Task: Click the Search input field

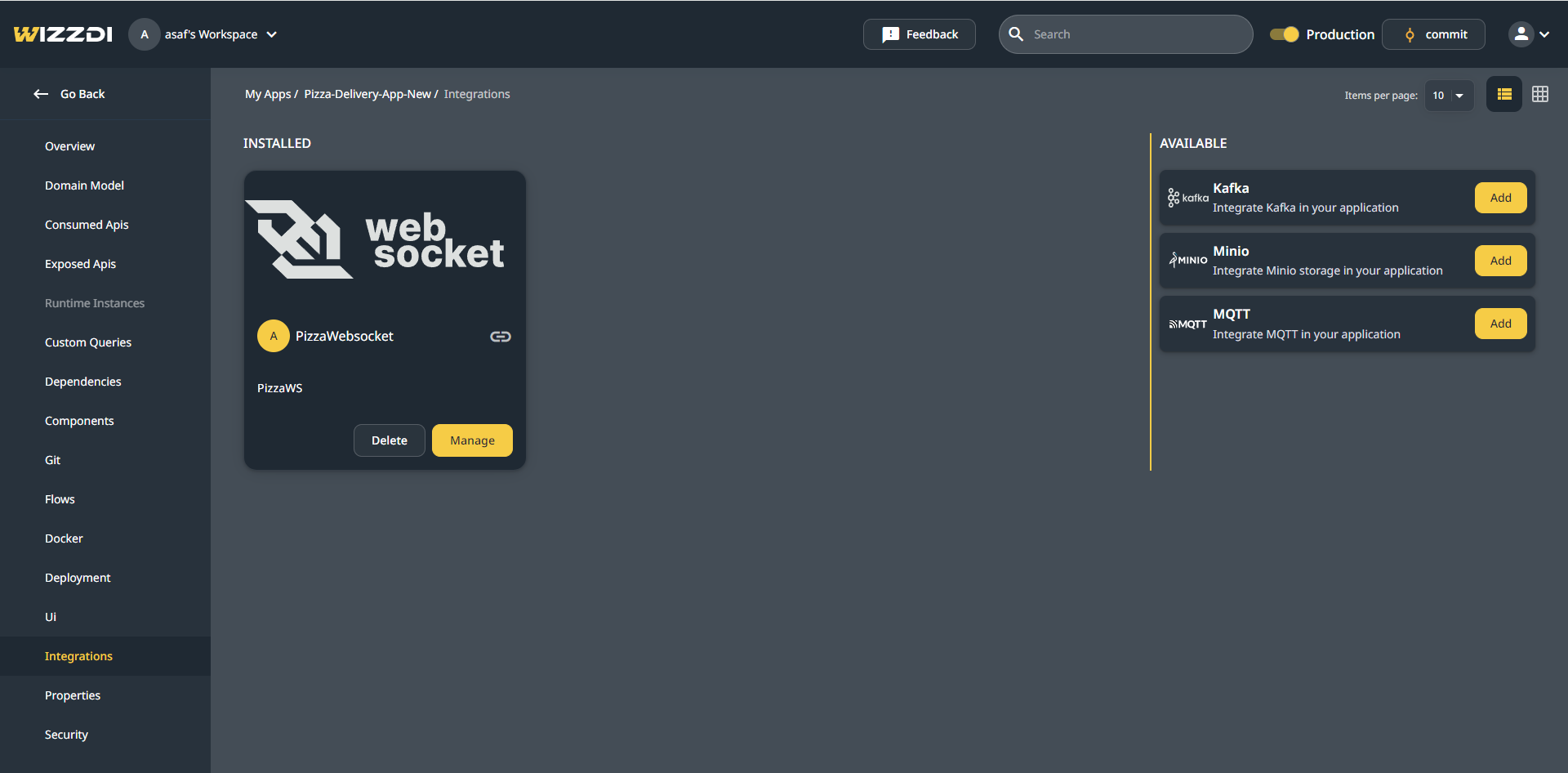Action: click(x=1135, y=34)
